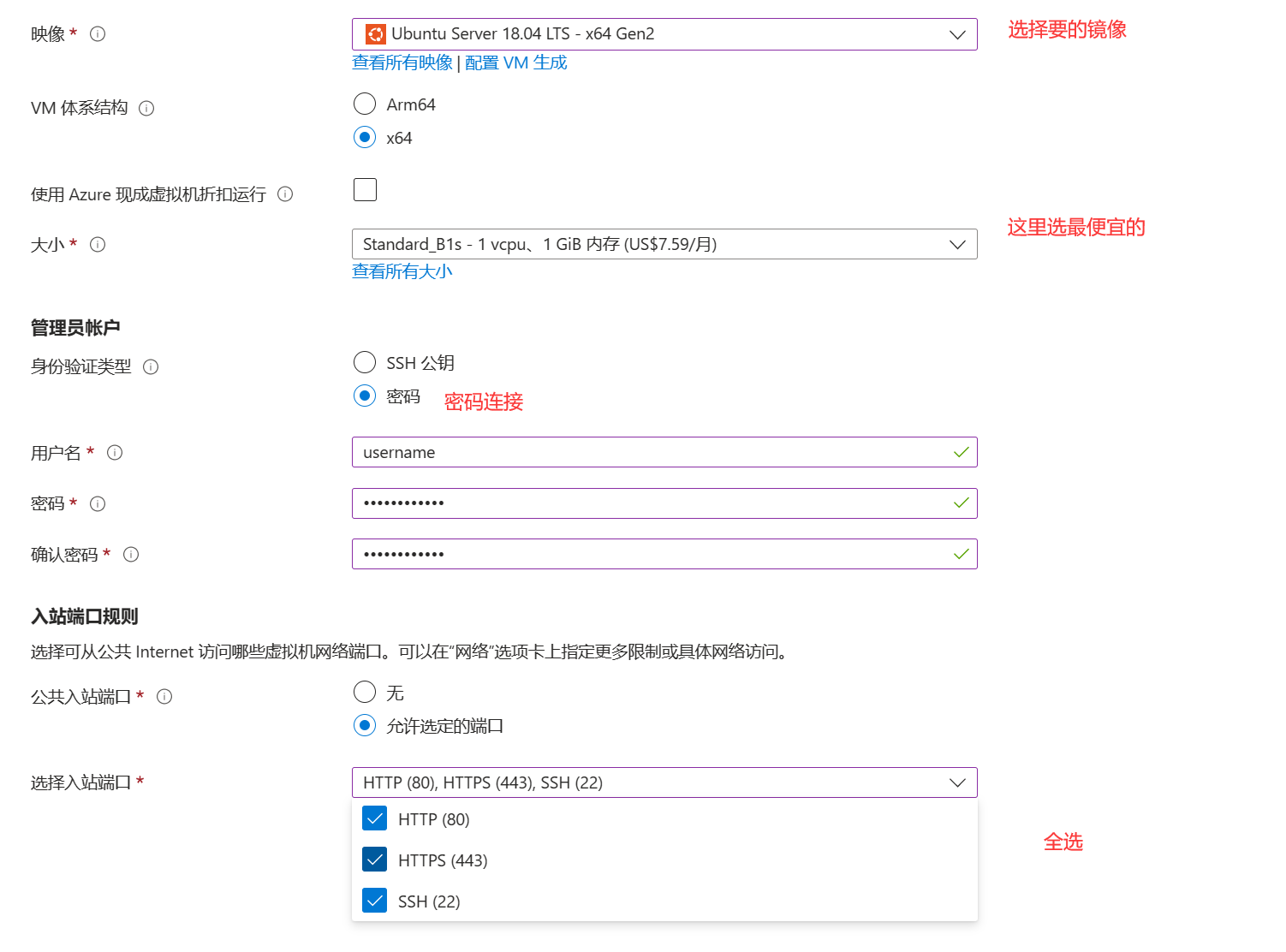1286x952 pixels.
Task: Focus the 确认密码 input field
Action: click(x=664, y=554)
